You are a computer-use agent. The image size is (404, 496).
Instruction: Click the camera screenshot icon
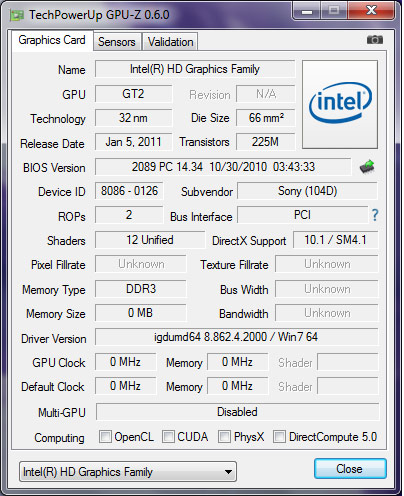point(375,40)
